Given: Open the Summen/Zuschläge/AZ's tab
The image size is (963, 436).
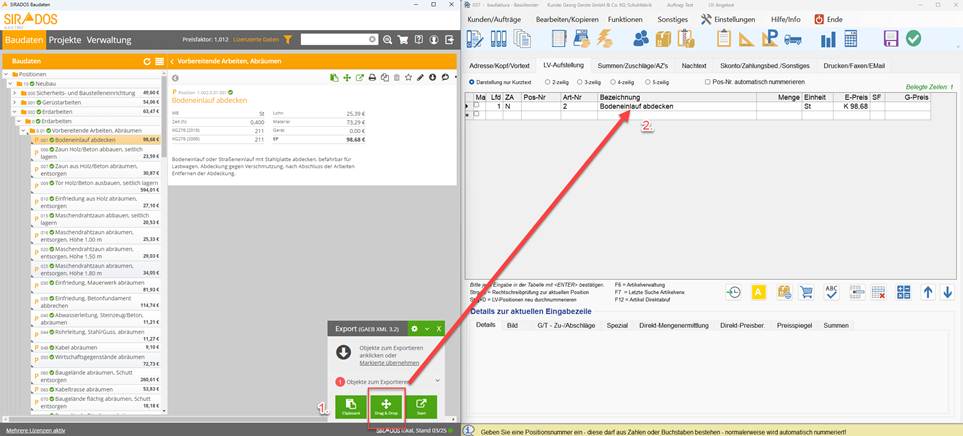Looking at the screenshot, I should click(633, 66).
